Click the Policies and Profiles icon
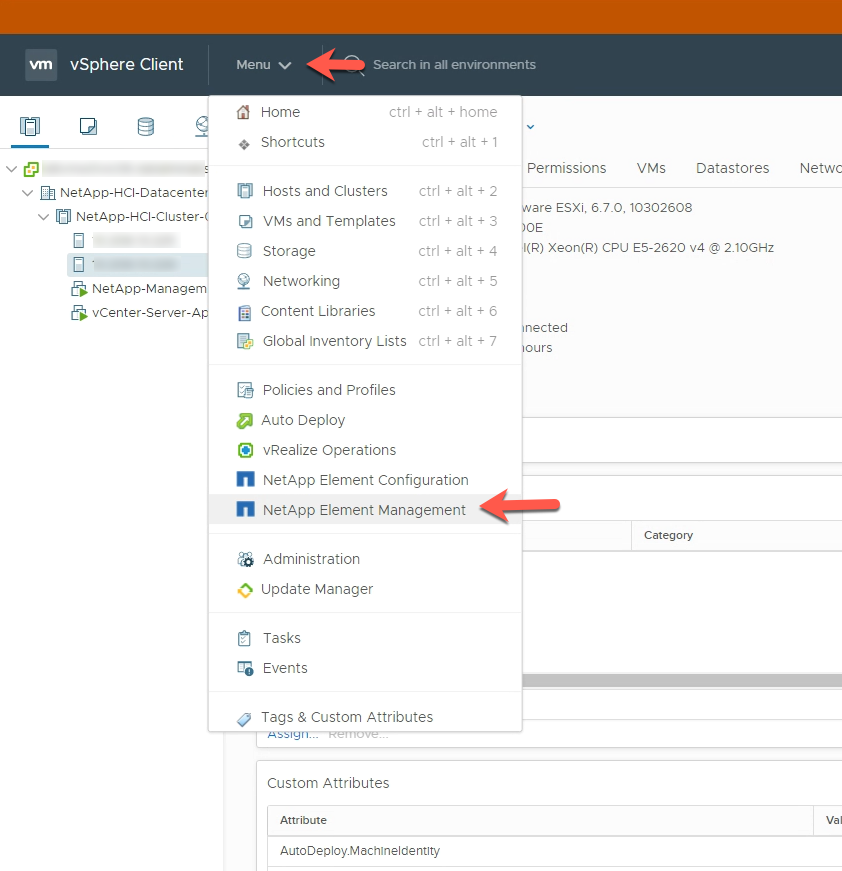842x871 pixels. (x=245, y=390)
